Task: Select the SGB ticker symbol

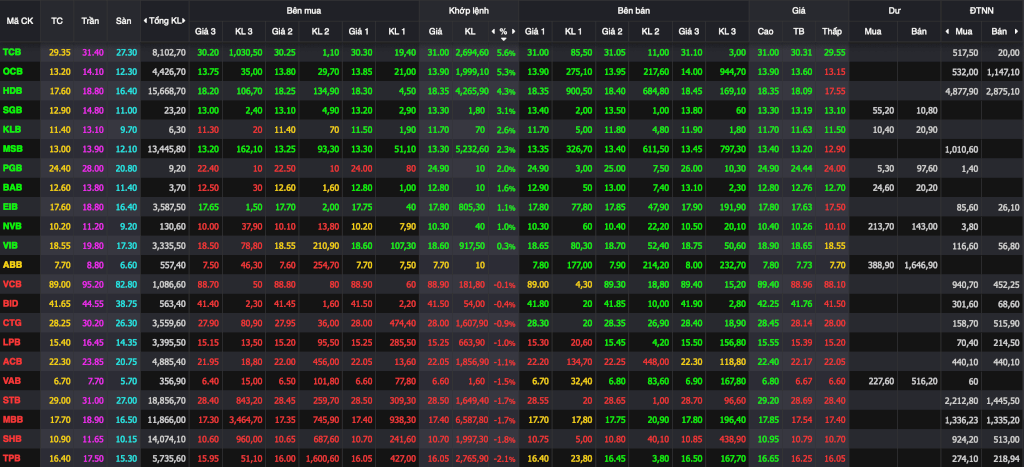Action: (x=12, y=110)
